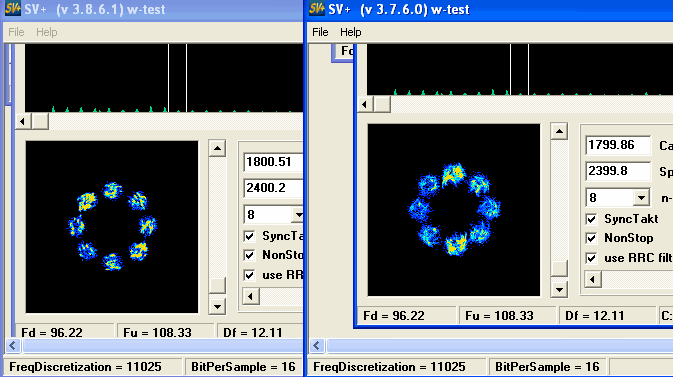Image resolution: width=673 pixels, height=378 pixels.
Task: Open the File menu in v3.7.6.0 window
Action: [320, 32]
